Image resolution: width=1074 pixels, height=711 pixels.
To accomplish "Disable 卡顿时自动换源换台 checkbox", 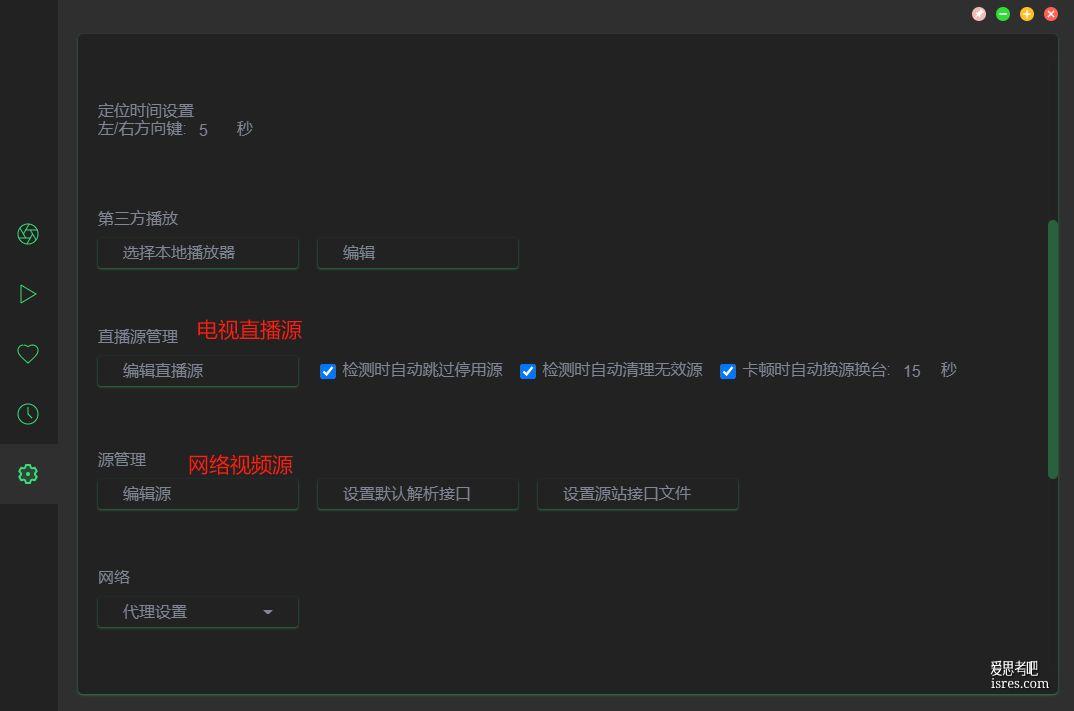I will [728, 371].
